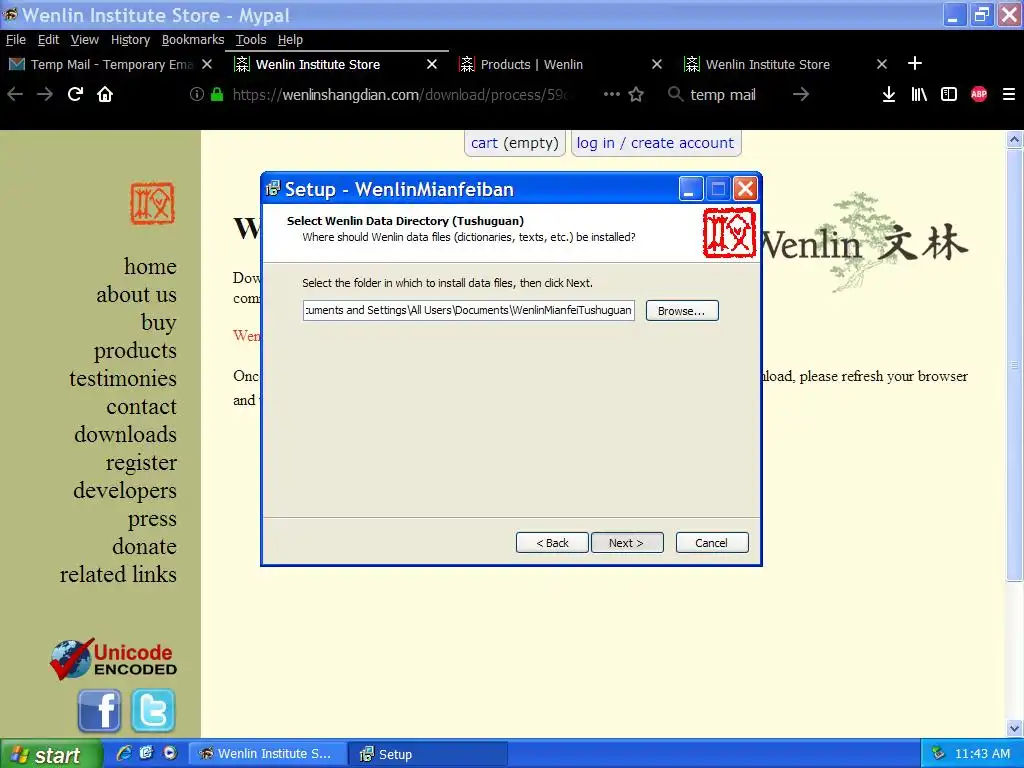Click the search go arrow

tap(801, 95)
